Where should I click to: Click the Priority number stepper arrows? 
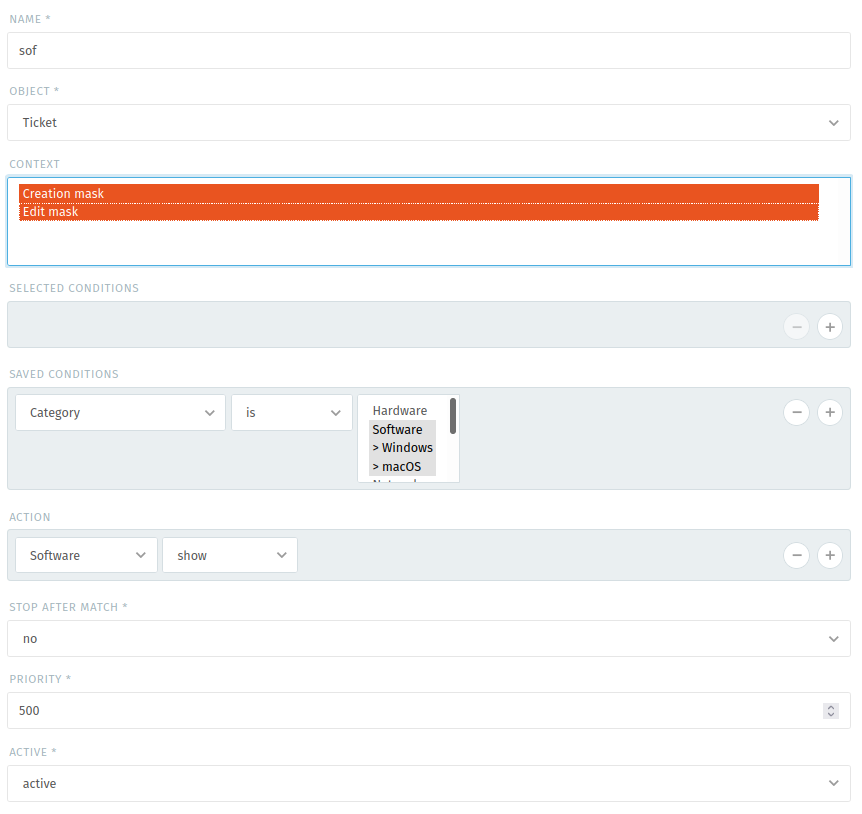[x=830, y=711]
